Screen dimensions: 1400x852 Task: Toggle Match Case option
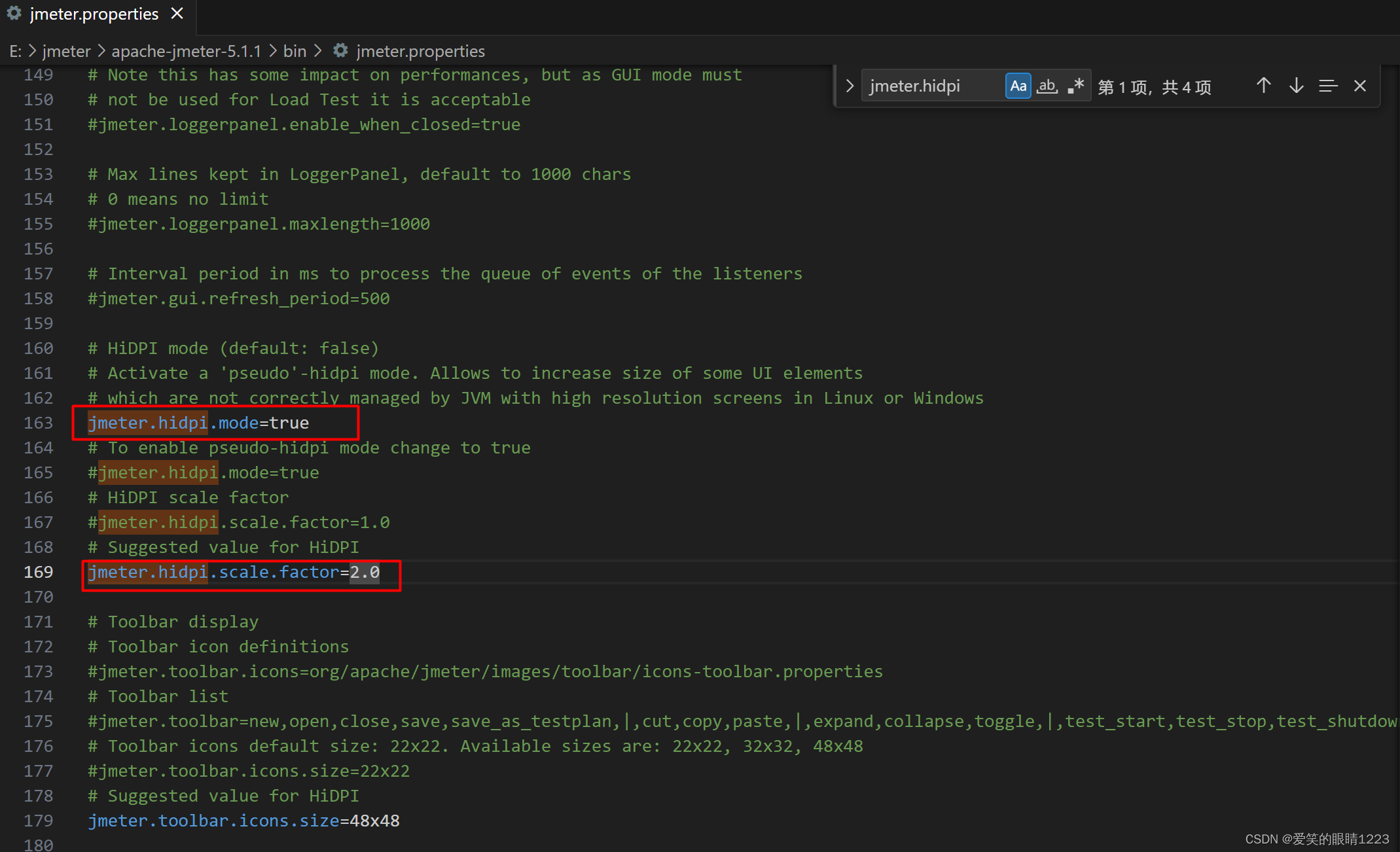point(1018,86)
